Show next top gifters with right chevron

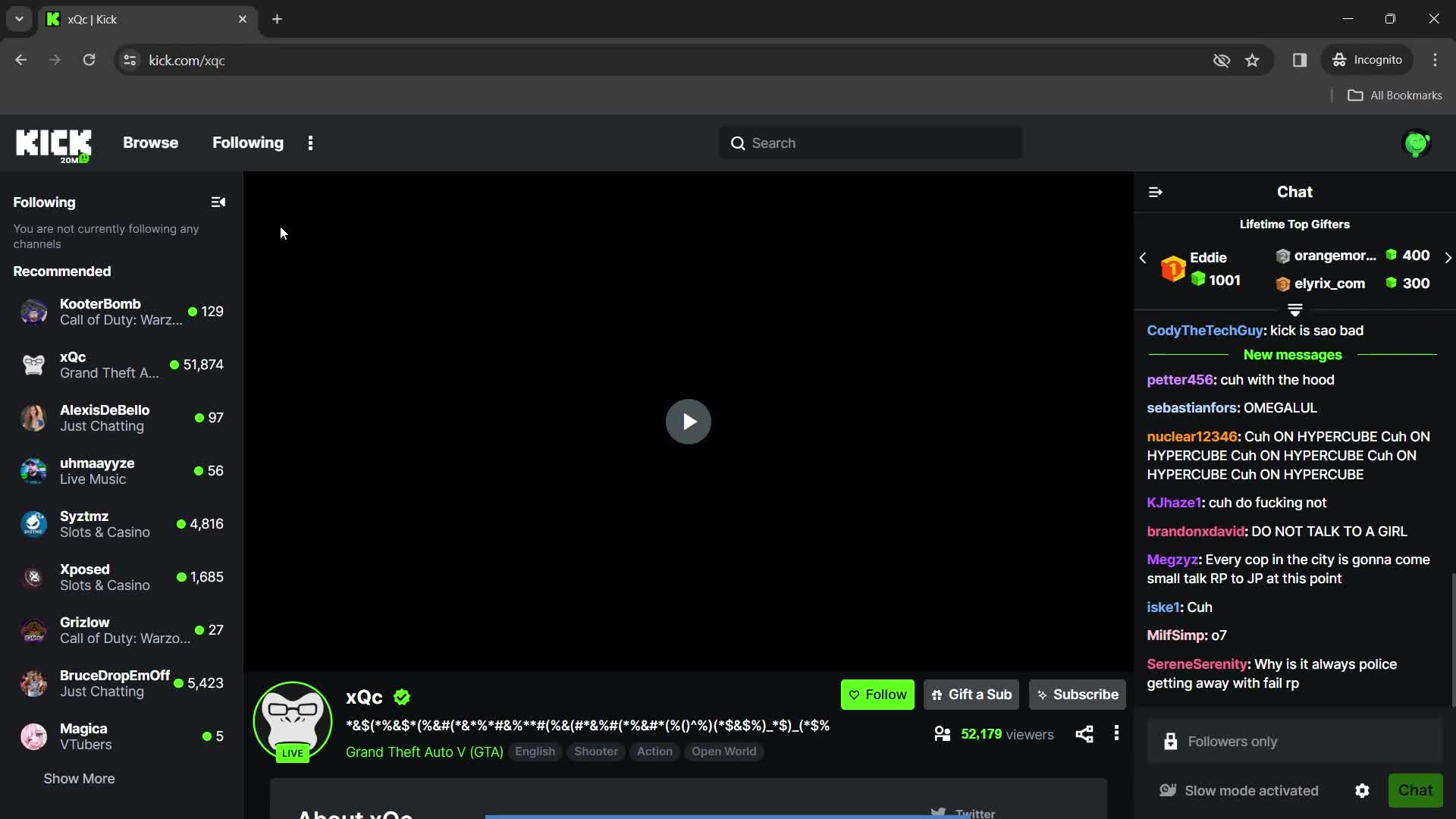[x=1448, y=258]
